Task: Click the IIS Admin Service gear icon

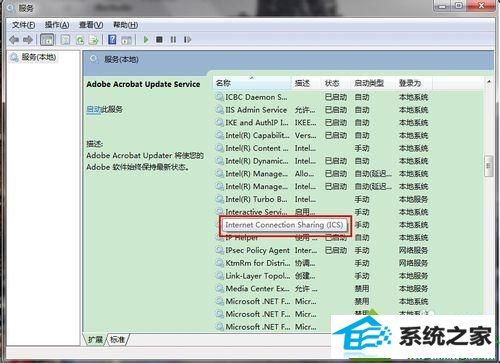Action: [x=220, y=110]
